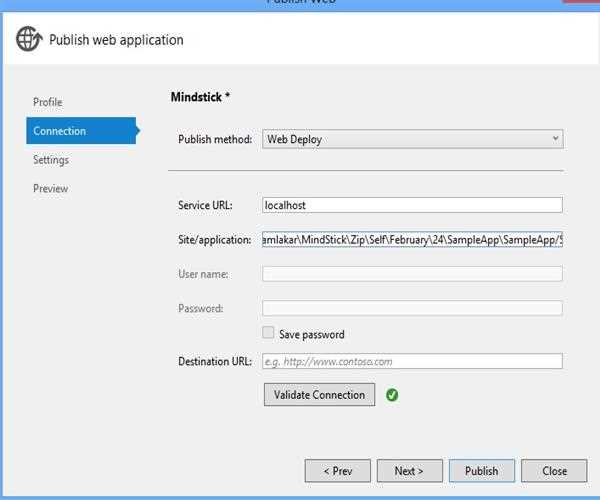The image size is (600, 500).
Task: Enable the Save password checkbox
Action: pyautogui.click(x=268, y=334)
